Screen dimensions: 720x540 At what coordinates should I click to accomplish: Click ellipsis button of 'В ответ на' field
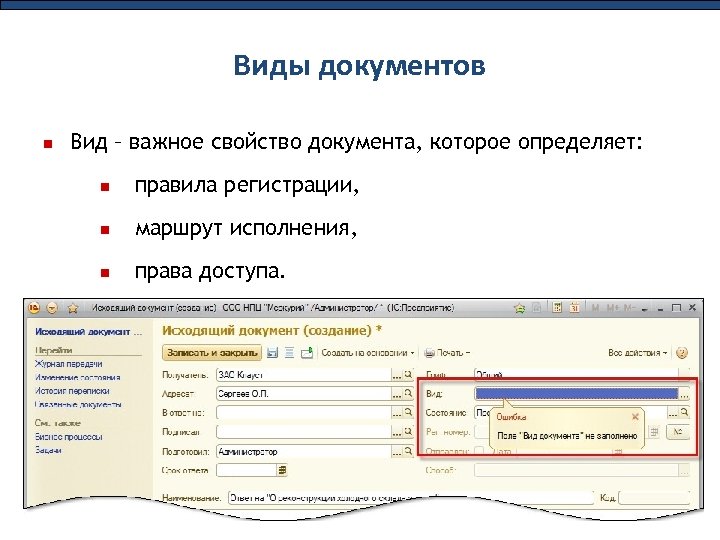pyautogui.click(x=397, y=413)
